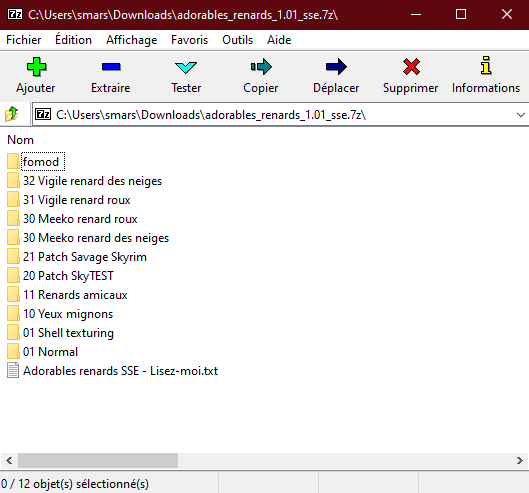The image size is (529, 493).
Task: Sort by the Nom column header
Action: pyautogui.click(x=21, y=140)
